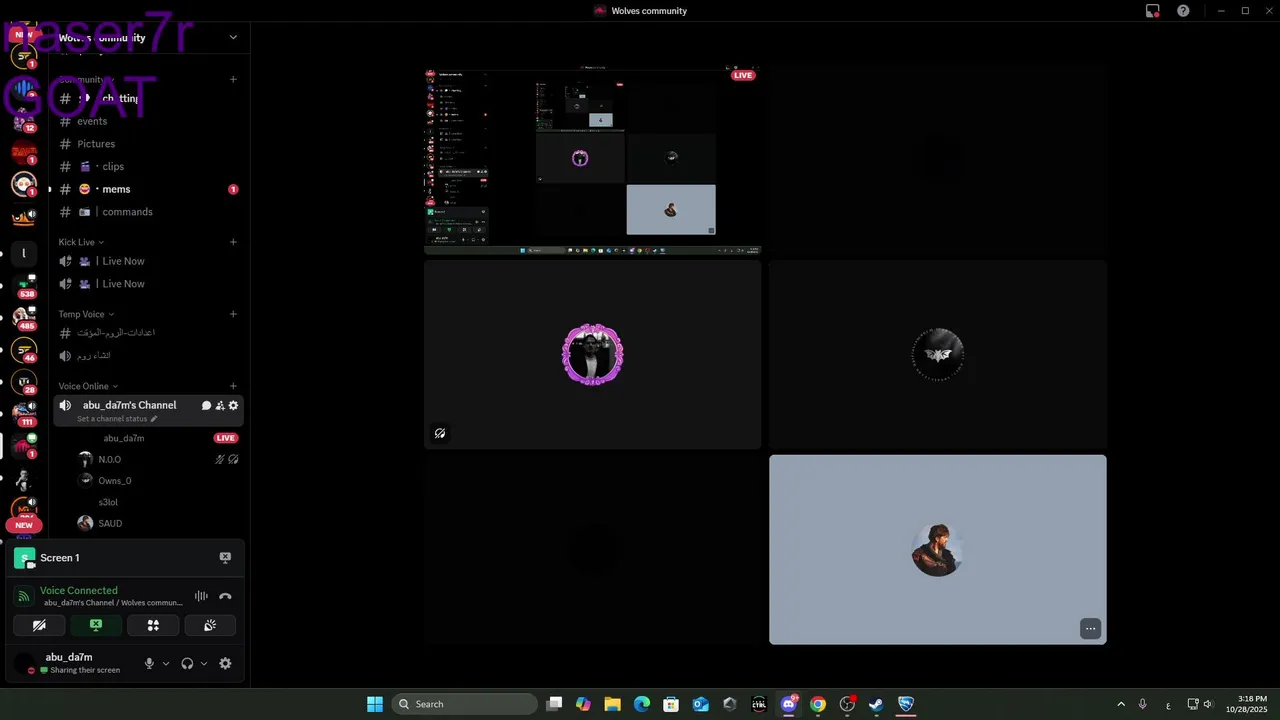This screenshot has height=720, width=1280.
Task: Open noise suppression waveform icon
Action: [201, 596]
